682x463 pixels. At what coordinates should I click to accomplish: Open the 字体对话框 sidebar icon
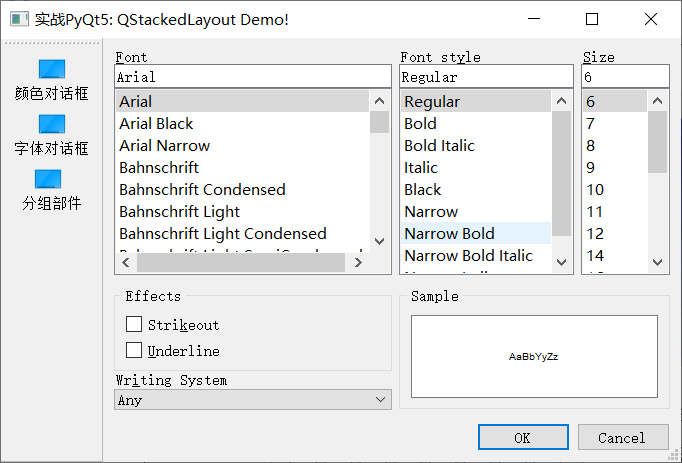pyautogui.click(x=51, y=124)
